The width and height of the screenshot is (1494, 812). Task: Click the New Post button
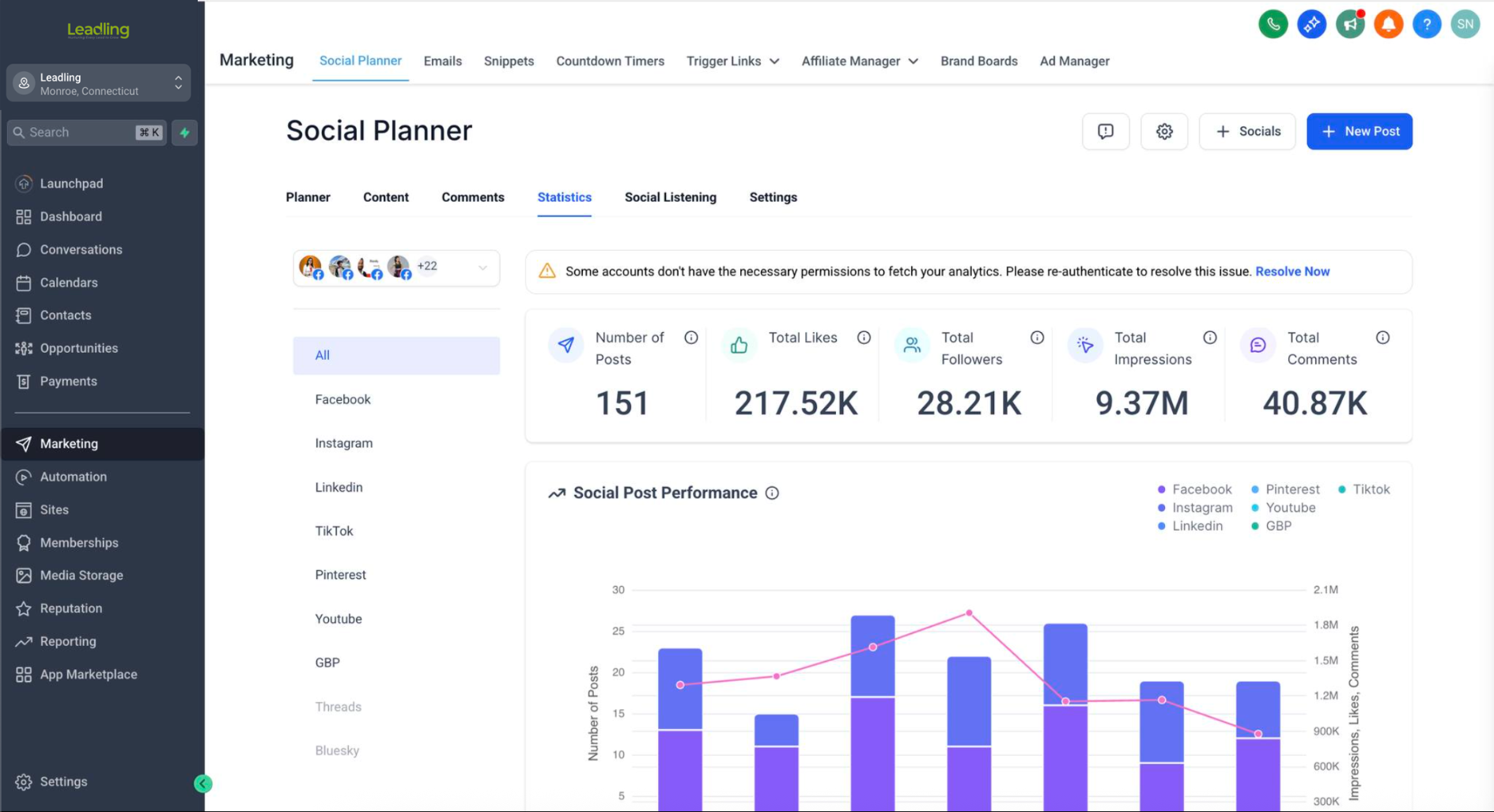click(1359, 131)
